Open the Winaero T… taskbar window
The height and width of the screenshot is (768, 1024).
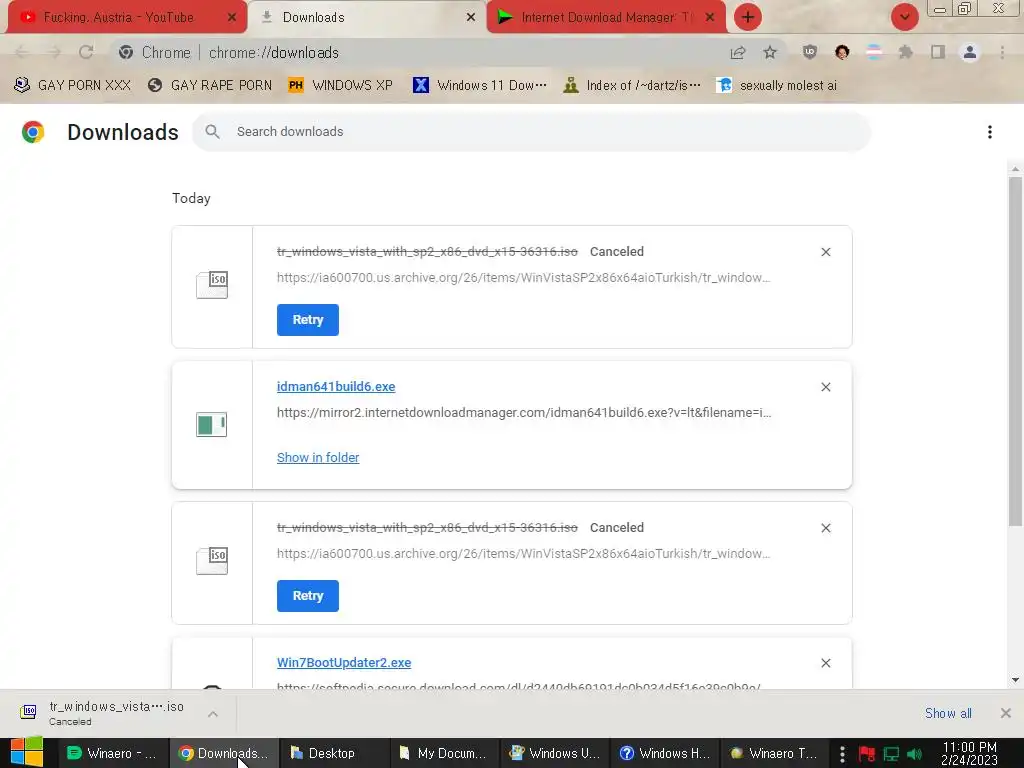pos(776,754)
